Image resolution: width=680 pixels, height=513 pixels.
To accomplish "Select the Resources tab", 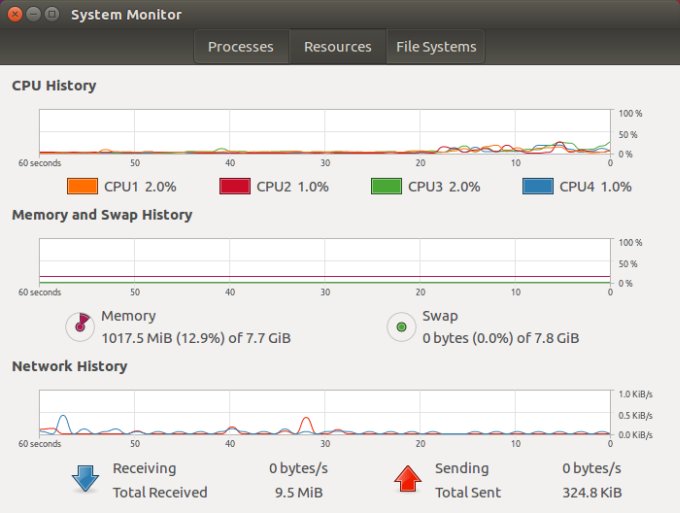I will point(337,47).
